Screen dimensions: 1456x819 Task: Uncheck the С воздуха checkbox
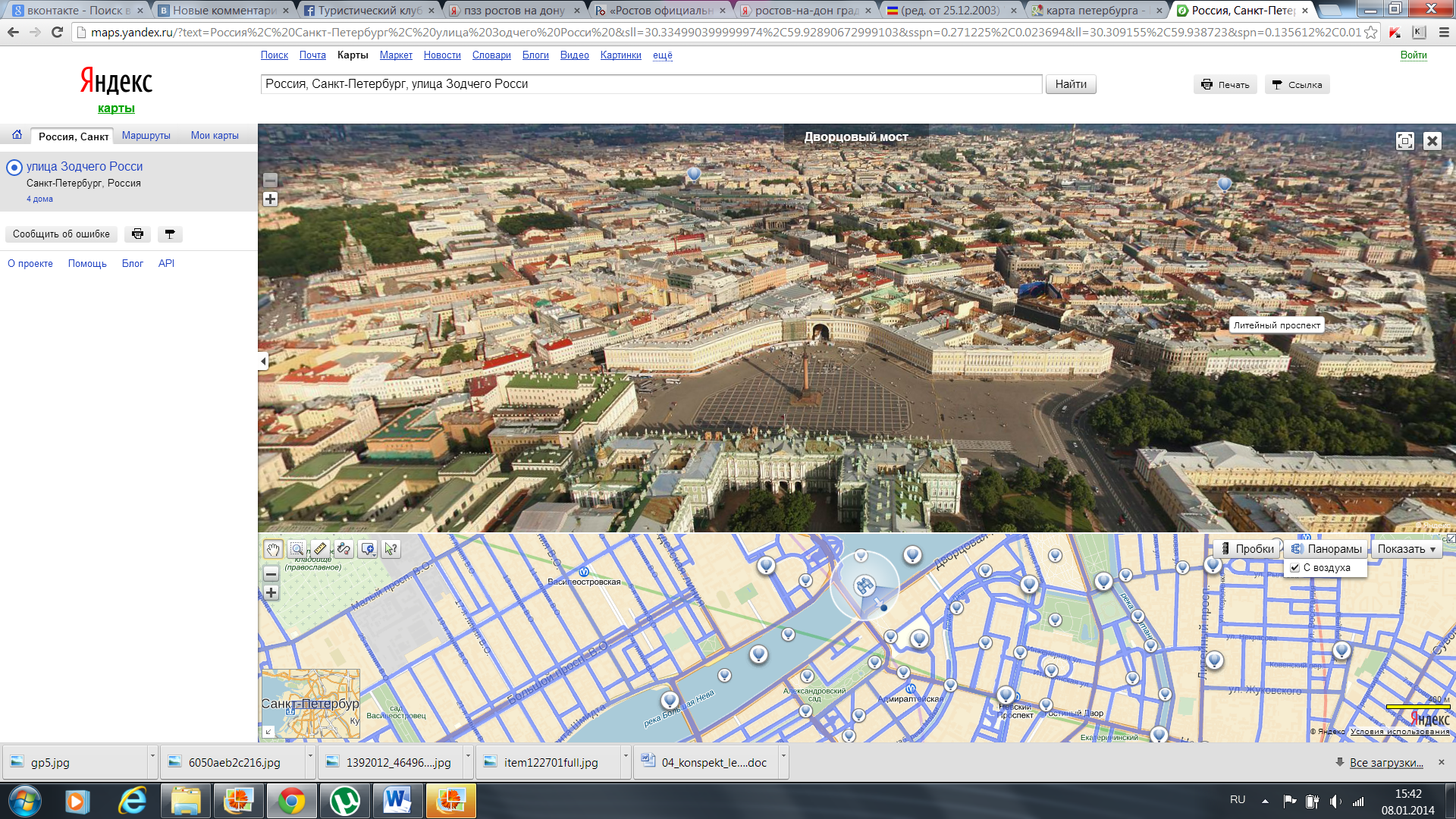click(x=1295, y=568)
